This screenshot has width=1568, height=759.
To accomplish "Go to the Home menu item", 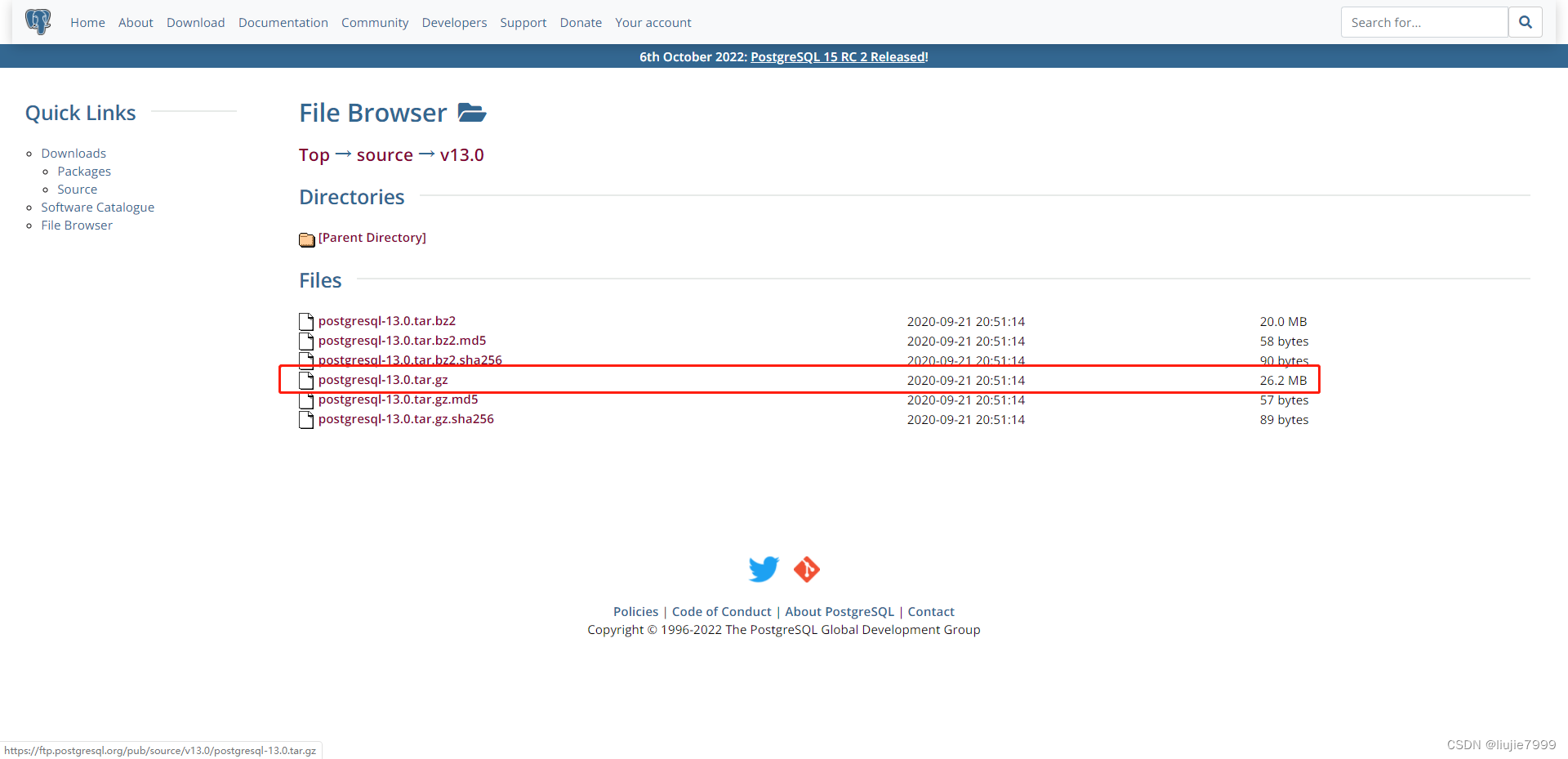I will 87,22.
